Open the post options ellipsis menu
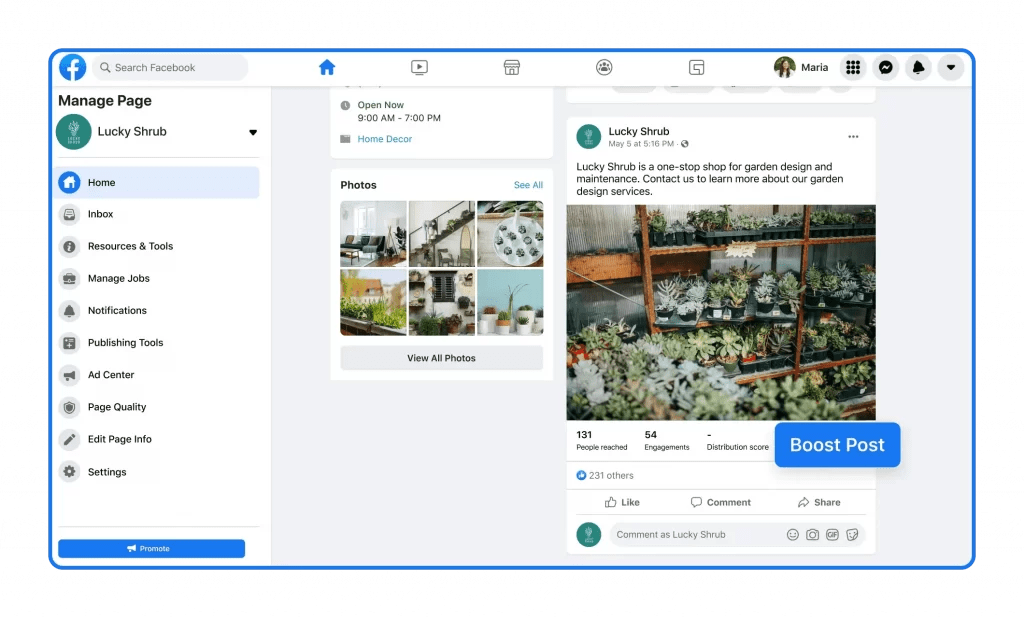 [x=853, y=135]
